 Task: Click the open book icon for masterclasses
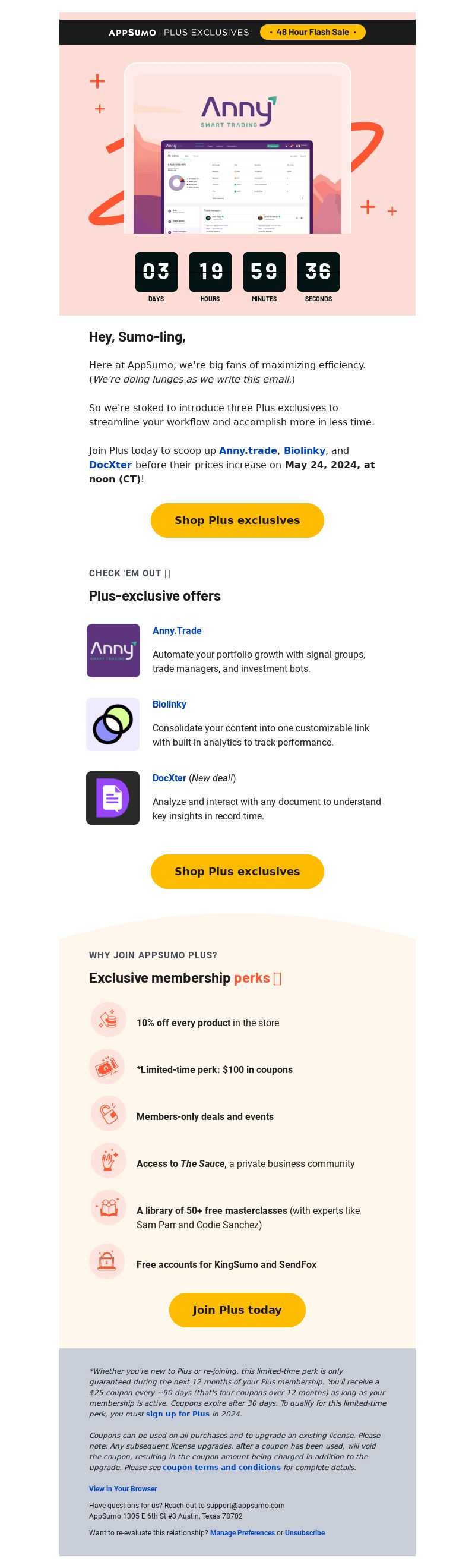108,1207
